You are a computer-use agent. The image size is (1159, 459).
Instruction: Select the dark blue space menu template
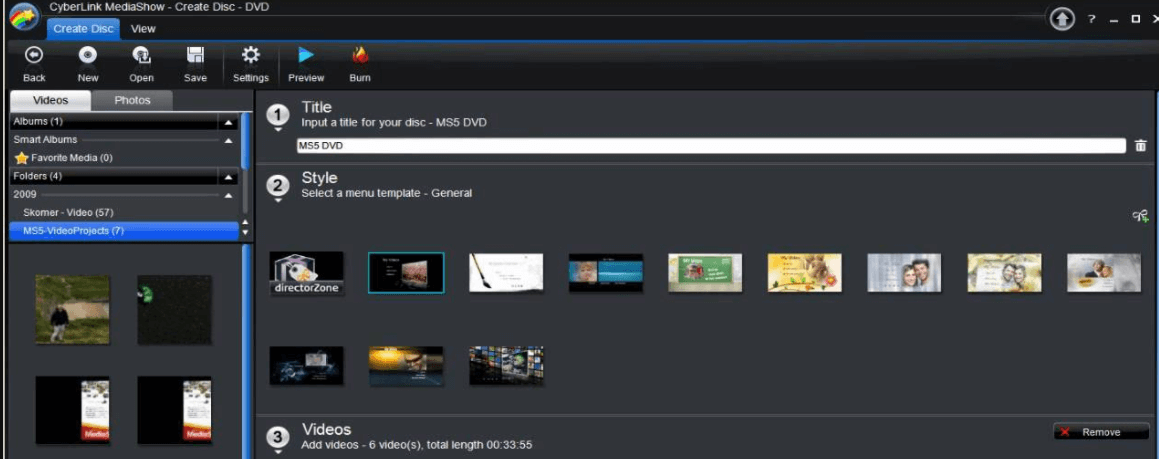coord(307,365)
